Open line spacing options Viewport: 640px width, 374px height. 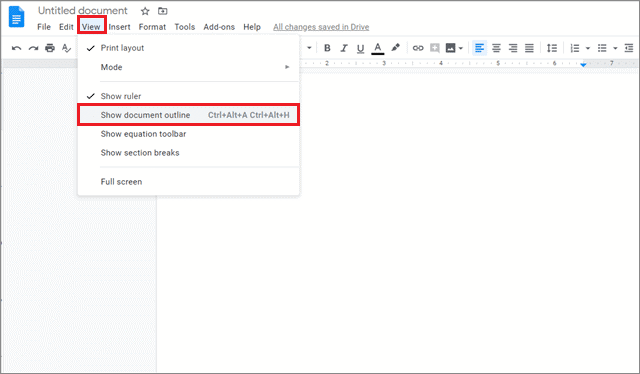tap(552, 48)
